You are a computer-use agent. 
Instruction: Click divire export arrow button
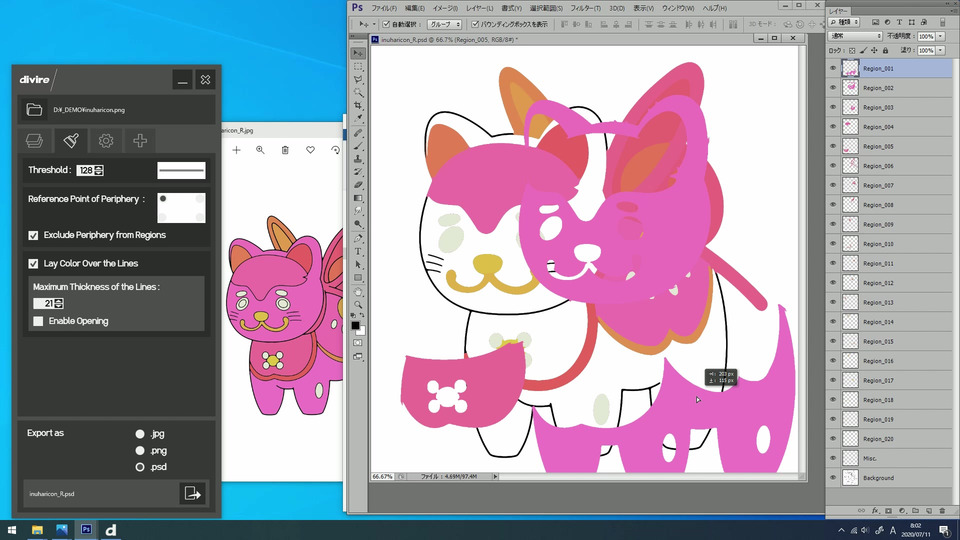[x=192, y=493]
